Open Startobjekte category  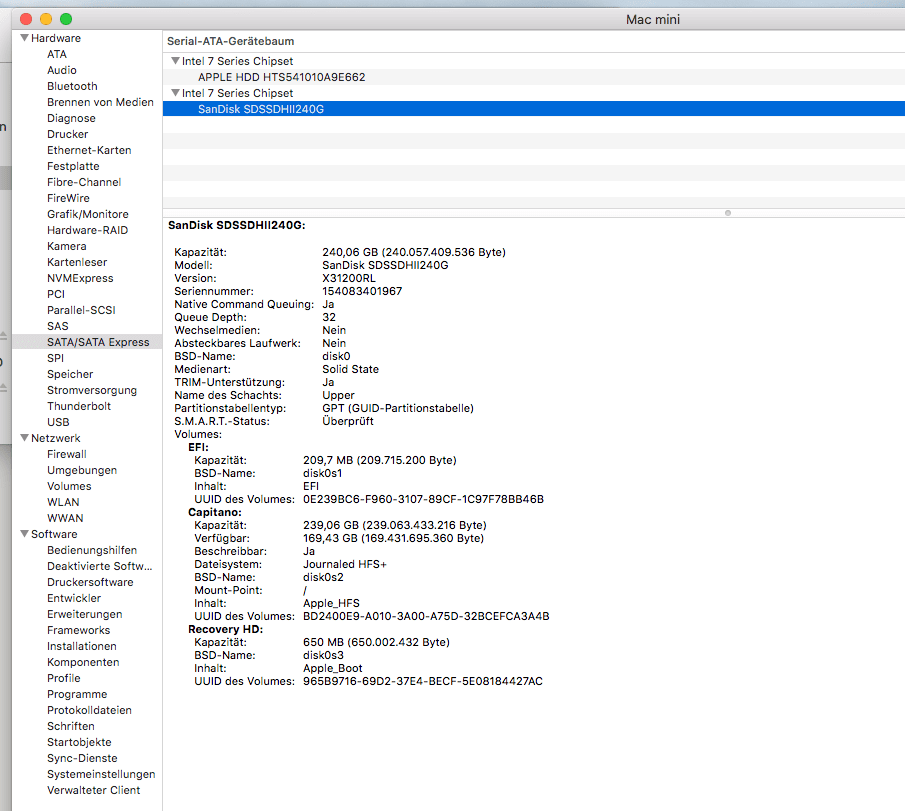pos(79,742)
